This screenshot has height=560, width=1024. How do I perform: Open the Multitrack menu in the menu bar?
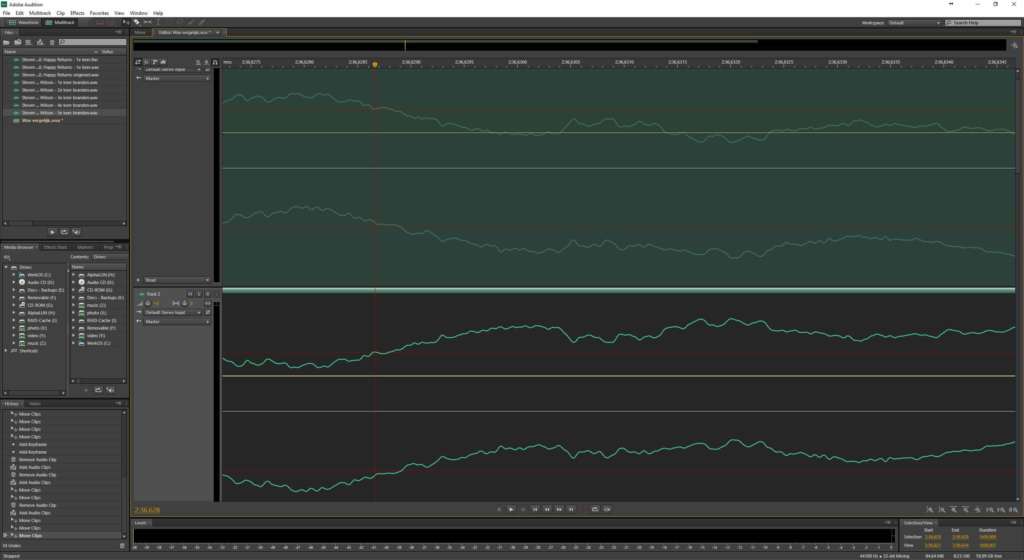coord(40,13)
